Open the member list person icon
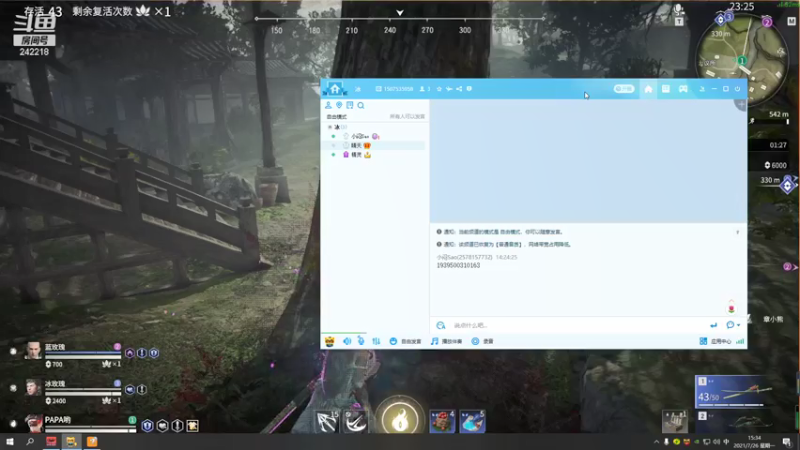The width and height of the screenshot is (800, 450). (x=328, y=105)
